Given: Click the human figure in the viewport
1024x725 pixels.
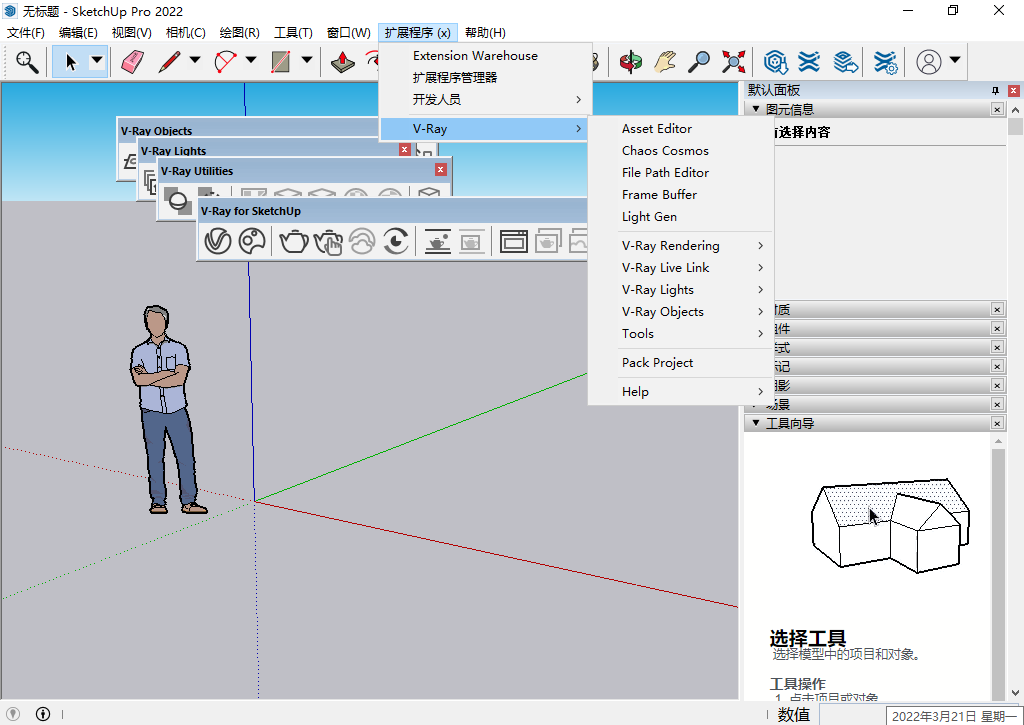Looking at the screenshot, I should [165, 410].
